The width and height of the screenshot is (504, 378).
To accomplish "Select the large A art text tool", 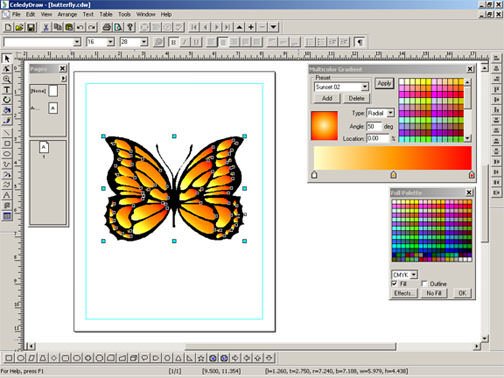I will 7,195.
